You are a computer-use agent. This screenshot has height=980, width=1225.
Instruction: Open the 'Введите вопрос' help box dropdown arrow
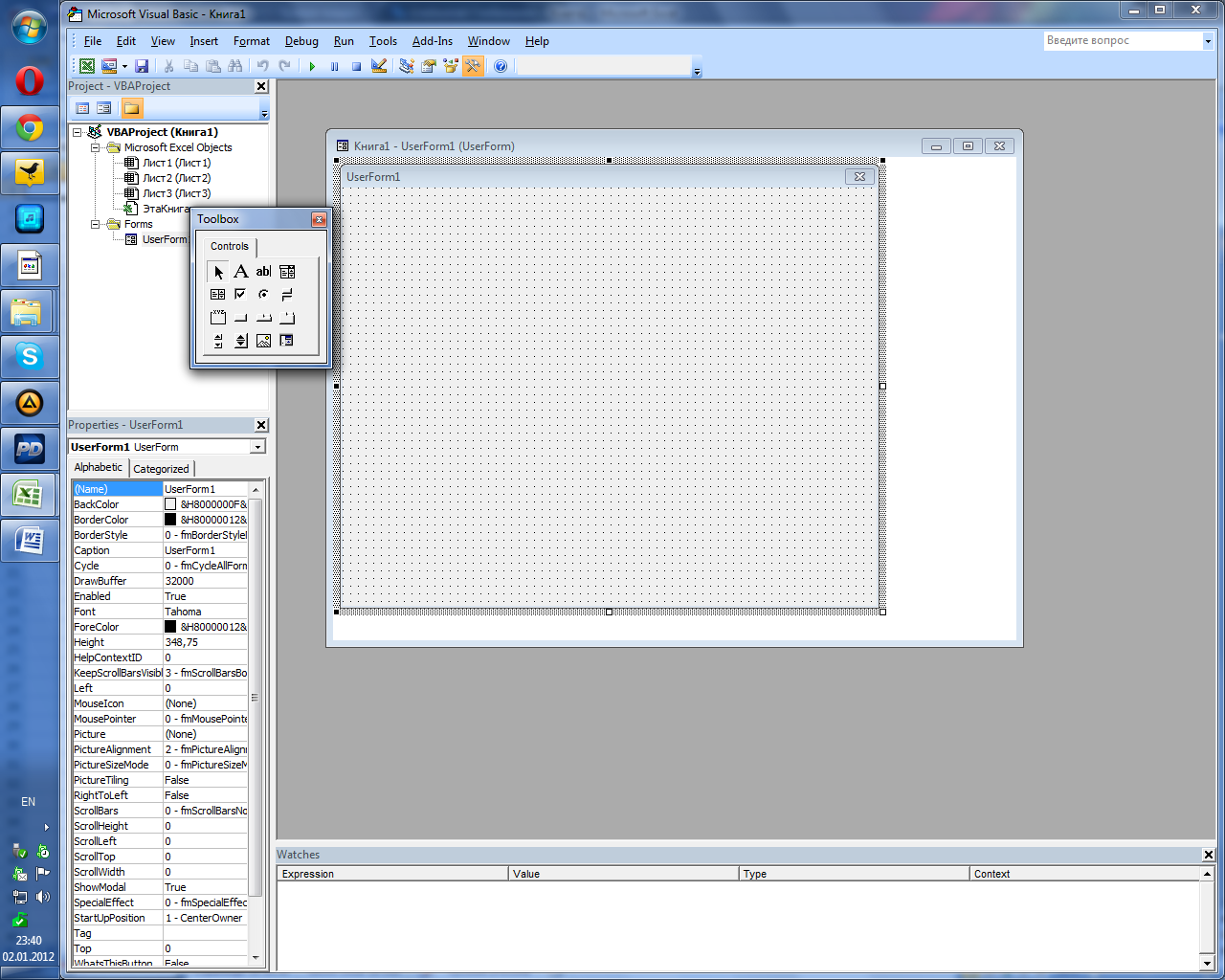coord(1208,41)
